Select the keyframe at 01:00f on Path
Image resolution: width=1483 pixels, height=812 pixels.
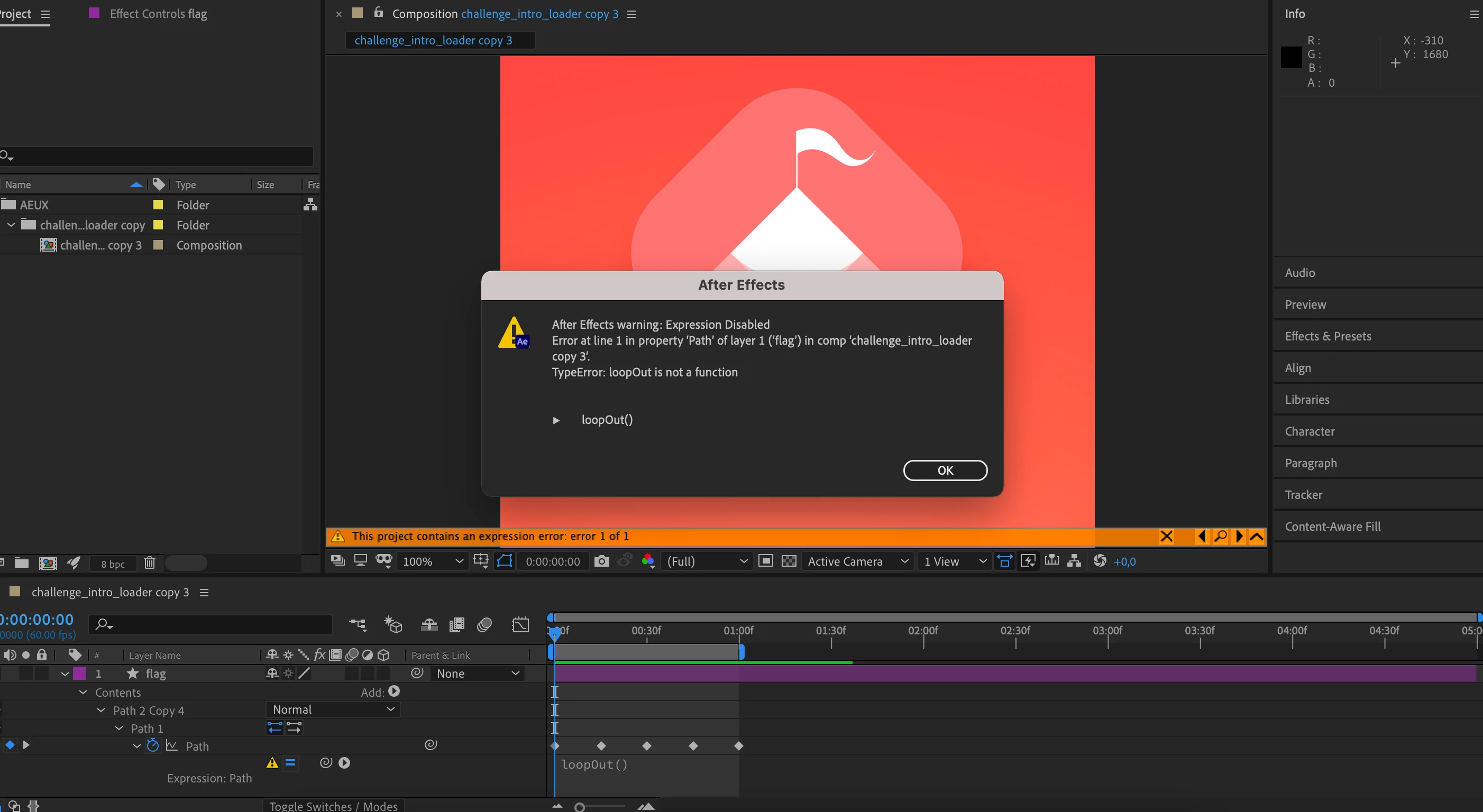click(x=739, y=746)
